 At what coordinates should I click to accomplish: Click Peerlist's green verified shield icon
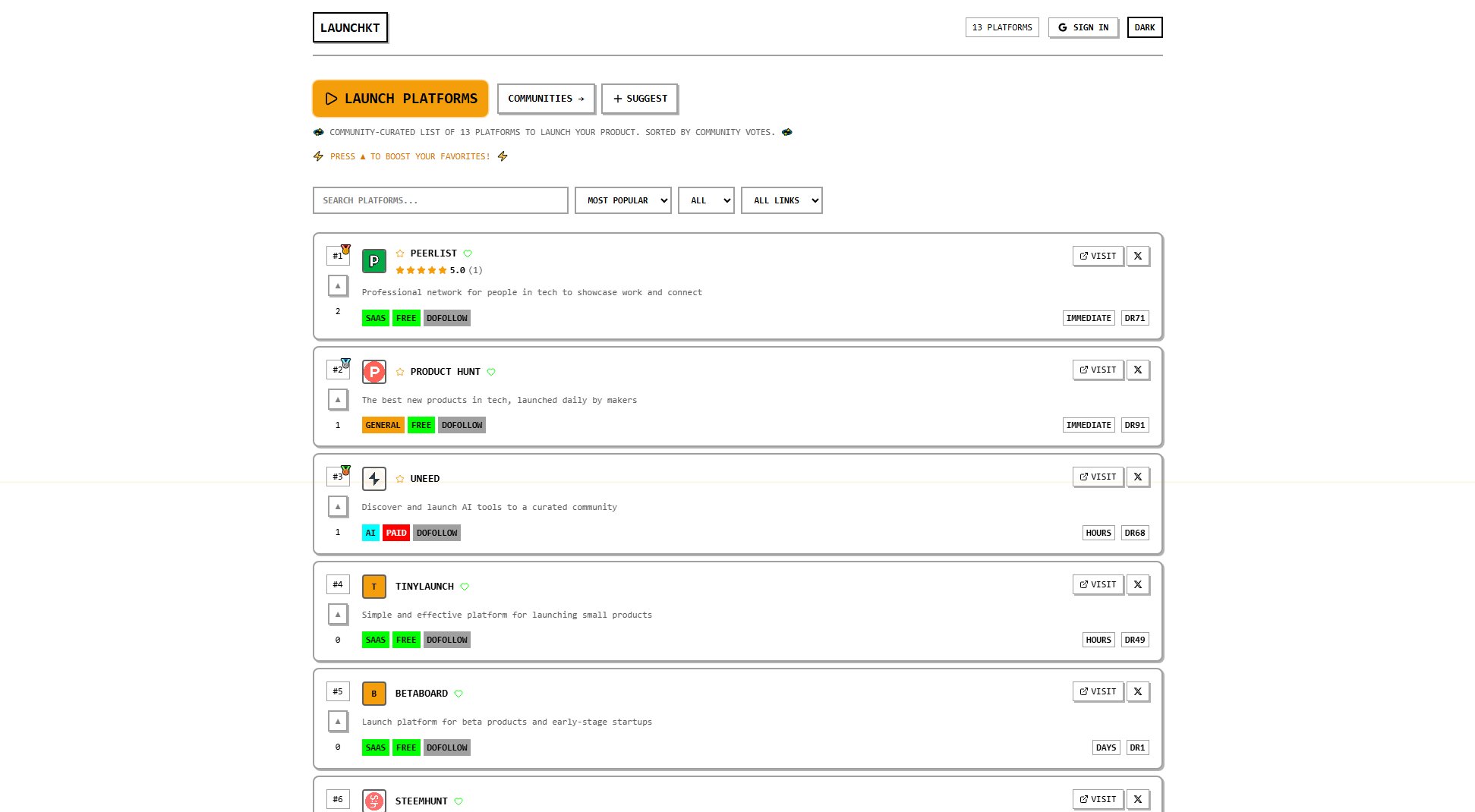468,253
